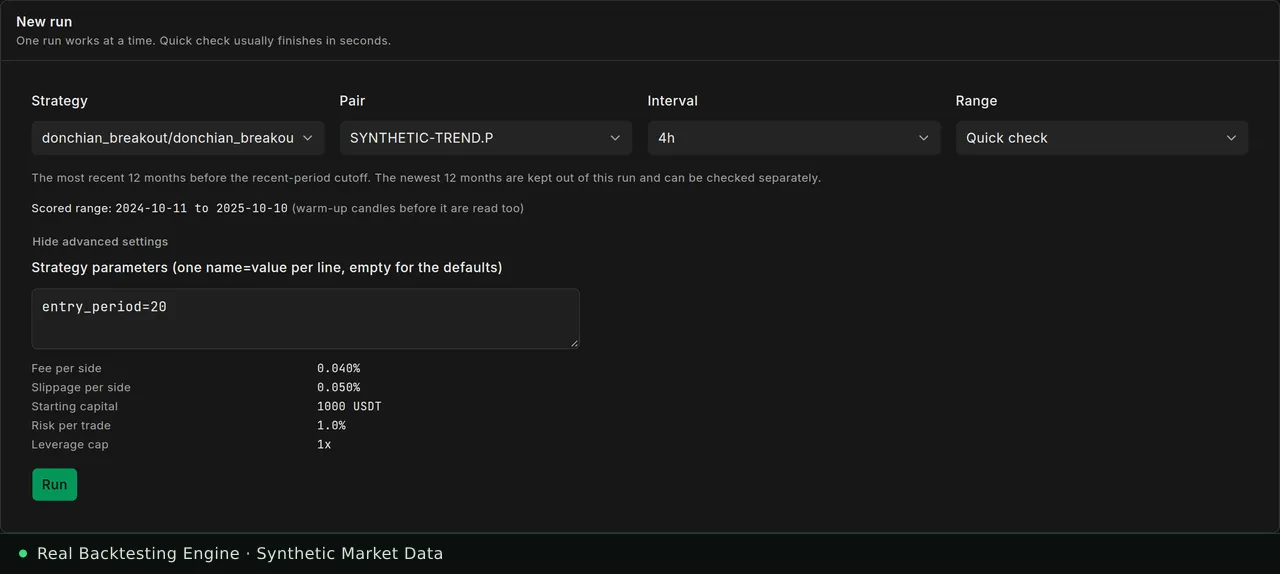Screen dimensions: 1280x574
Task: Open the Strategy dropdown
Action: coord(178,138)
